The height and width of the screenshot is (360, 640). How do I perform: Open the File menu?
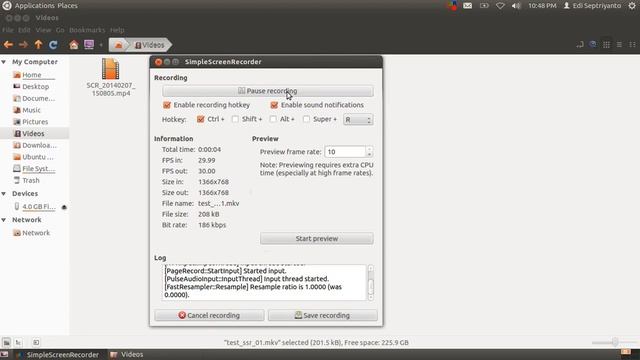[8, 30]
